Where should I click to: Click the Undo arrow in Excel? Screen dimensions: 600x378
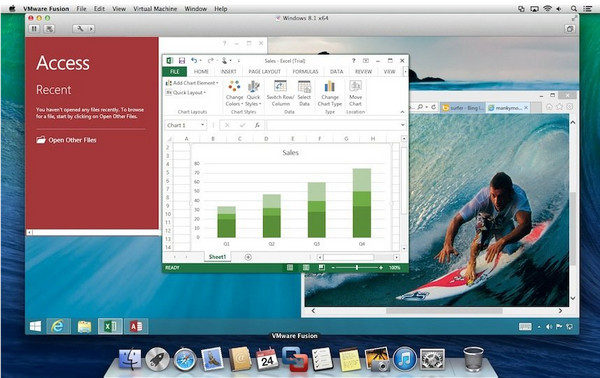click(194, 60)
